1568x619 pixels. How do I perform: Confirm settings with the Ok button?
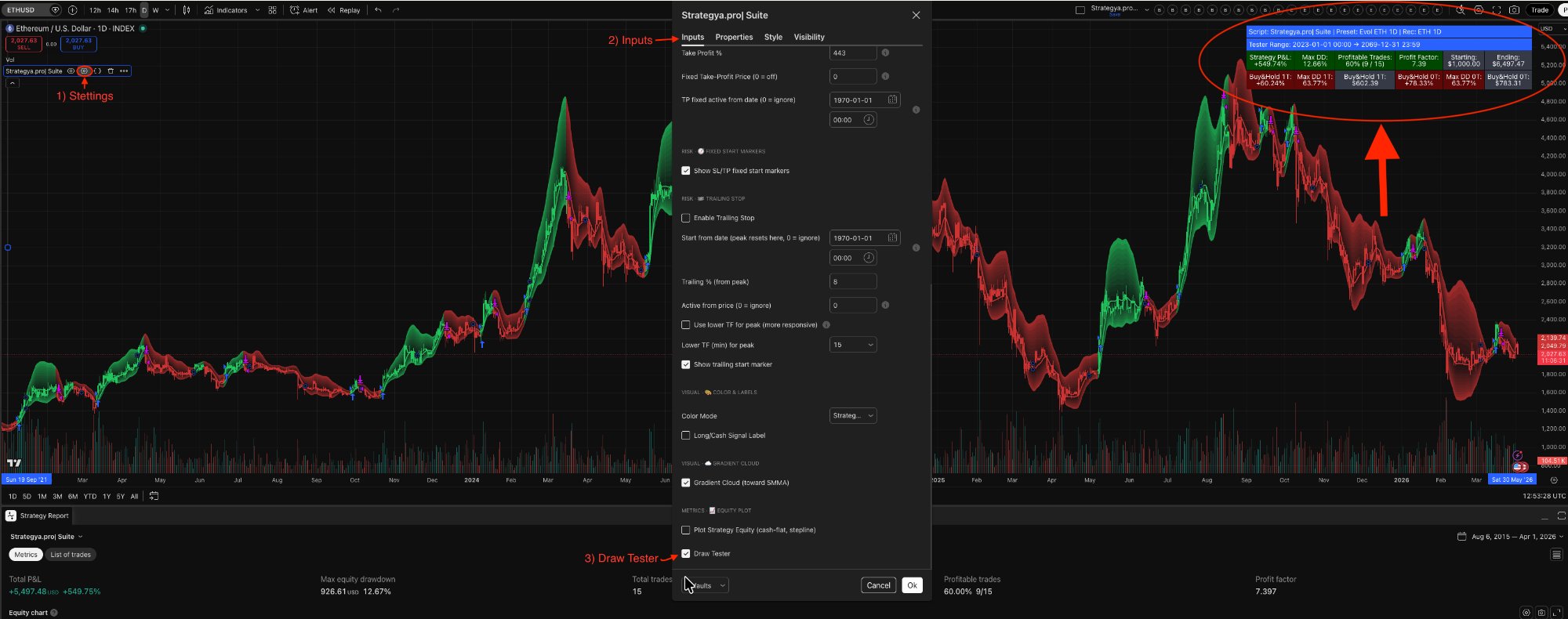point(912,585)
